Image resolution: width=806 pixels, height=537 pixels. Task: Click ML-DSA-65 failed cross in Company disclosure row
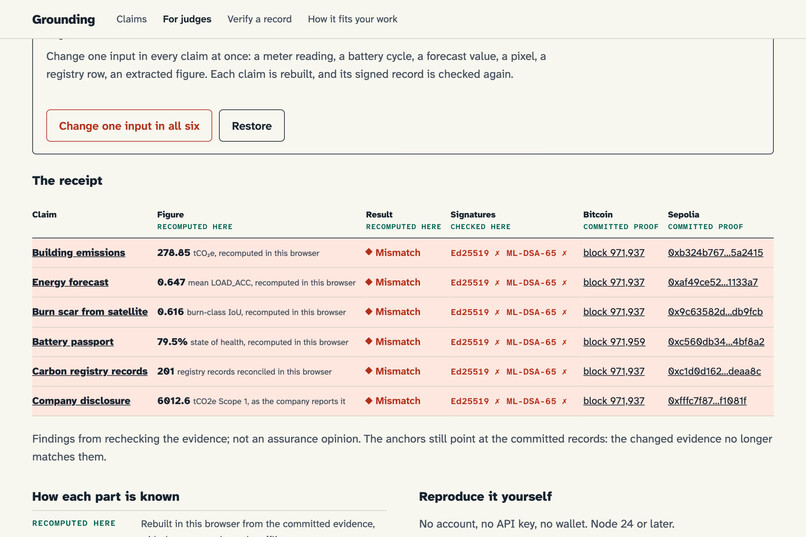(564, 401)
